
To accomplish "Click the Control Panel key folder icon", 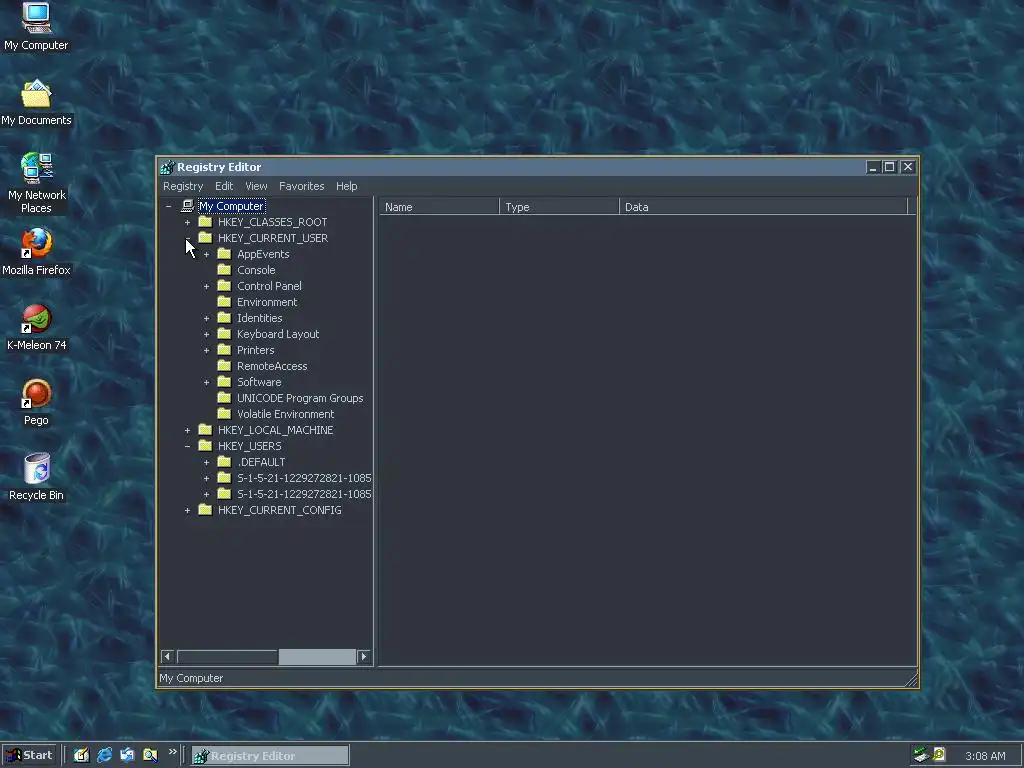I will [224, 286].
